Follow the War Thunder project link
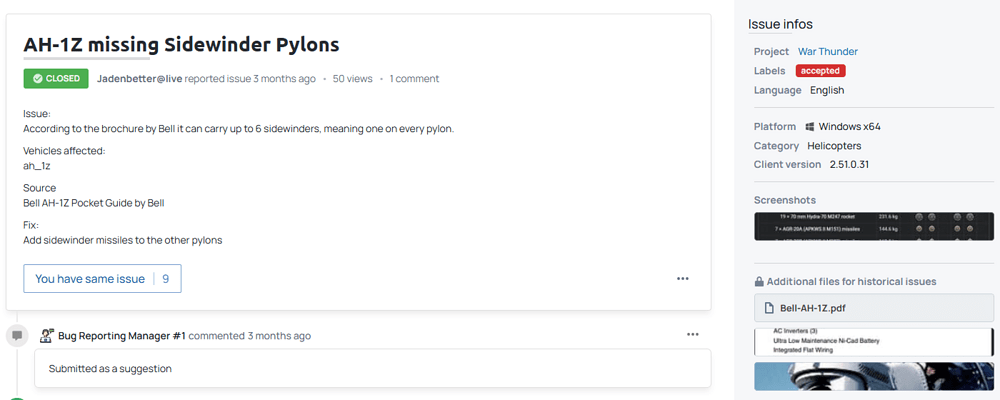This screenshot has height=400, width=1000. point(827,51)
